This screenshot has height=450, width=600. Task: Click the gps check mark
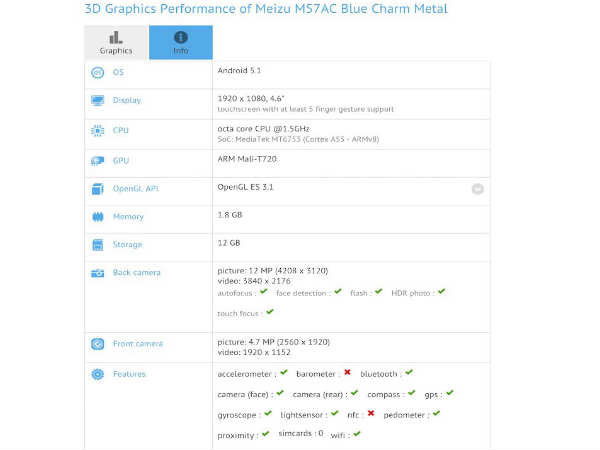coord(450,393)
